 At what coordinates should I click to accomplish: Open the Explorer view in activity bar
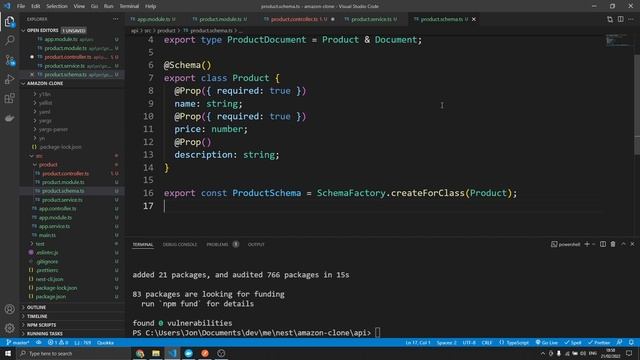[9, 21]
